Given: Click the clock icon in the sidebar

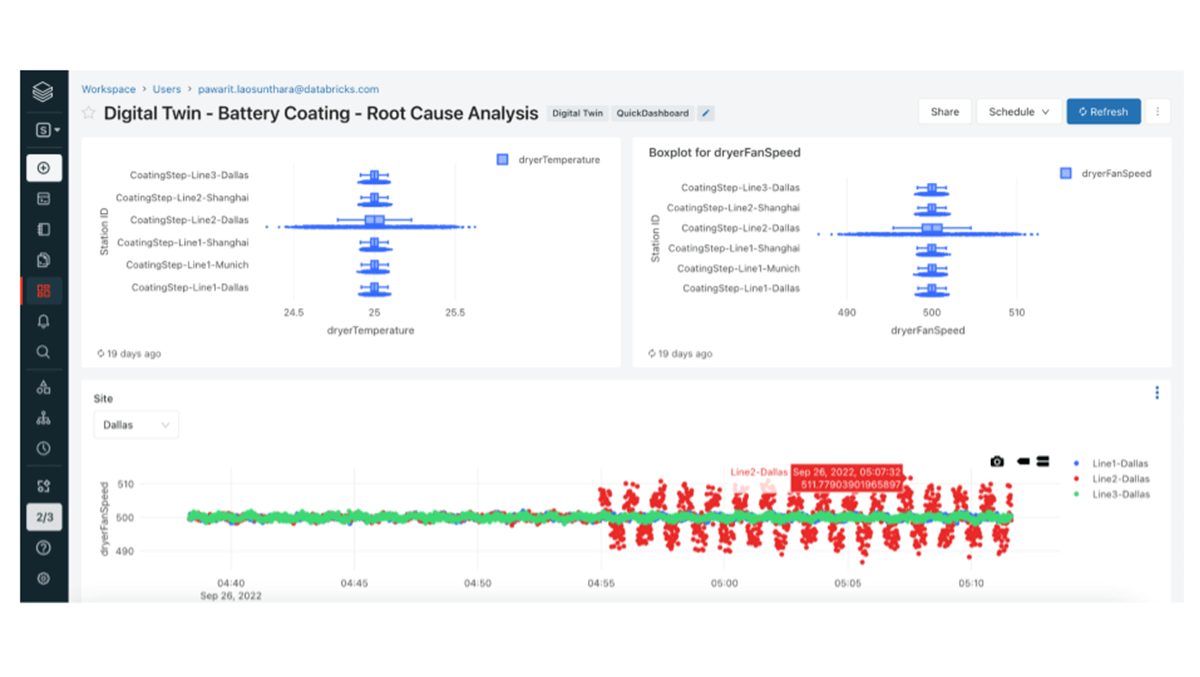Looking at the screenshot, I should (x=43, y=449).
